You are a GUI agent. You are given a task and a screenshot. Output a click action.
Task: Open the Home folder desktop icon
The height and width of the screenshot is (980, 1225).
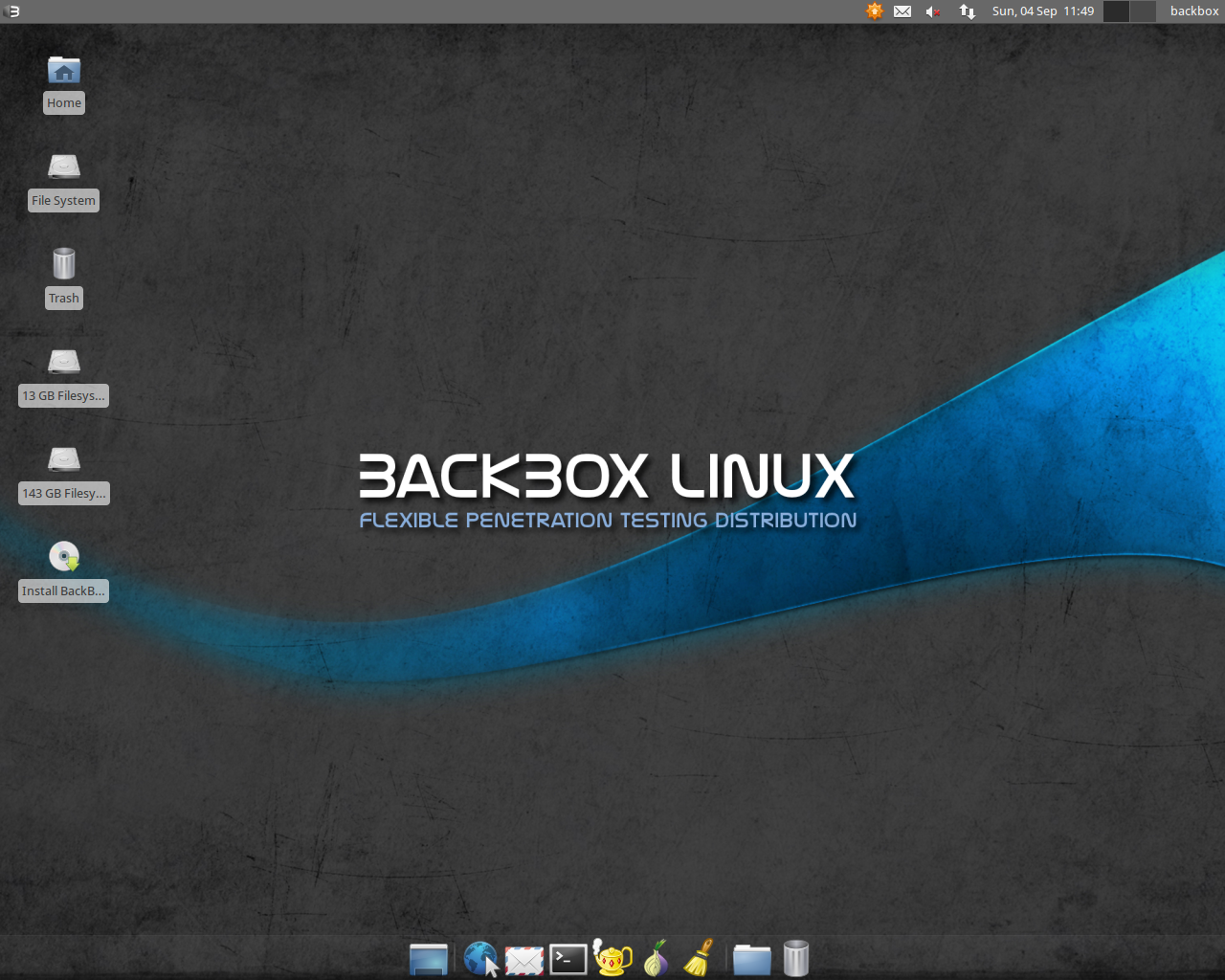click(64, 70)
